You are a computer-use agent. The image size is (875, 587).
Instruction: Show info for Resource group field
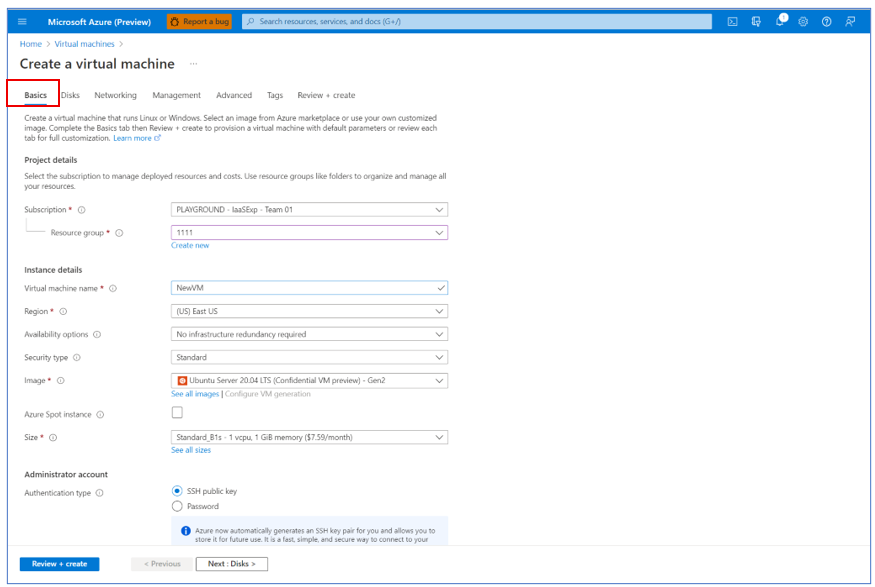tap(119, 233)
